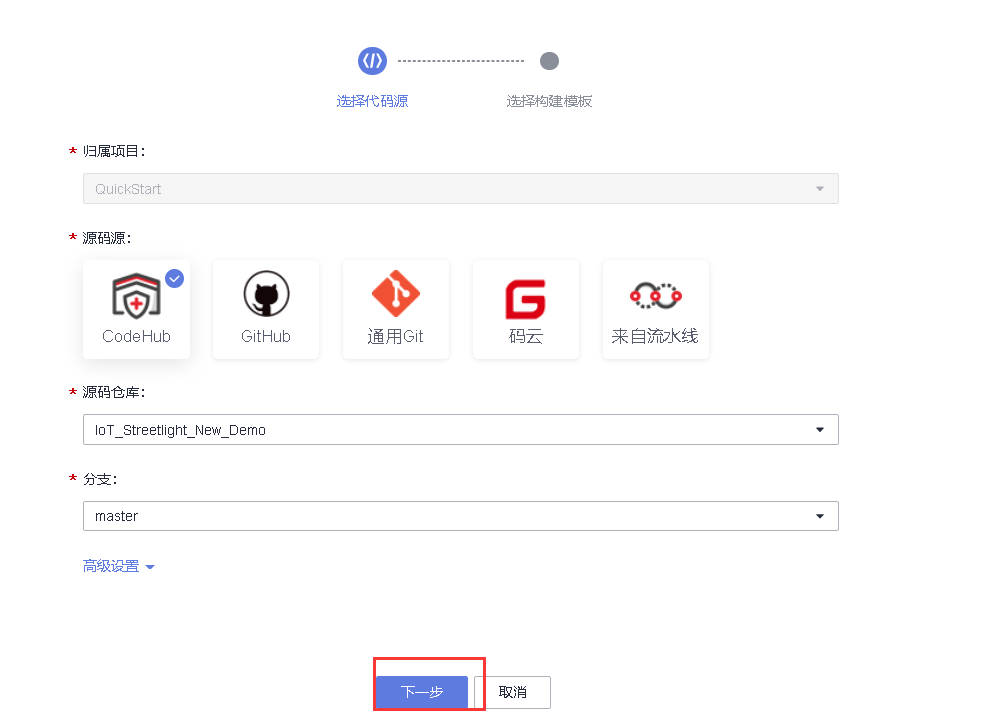The width and height of the screenshot is (990, 724).
Task: Click the 选择构建模板 step circle
Action: point(549,61)
